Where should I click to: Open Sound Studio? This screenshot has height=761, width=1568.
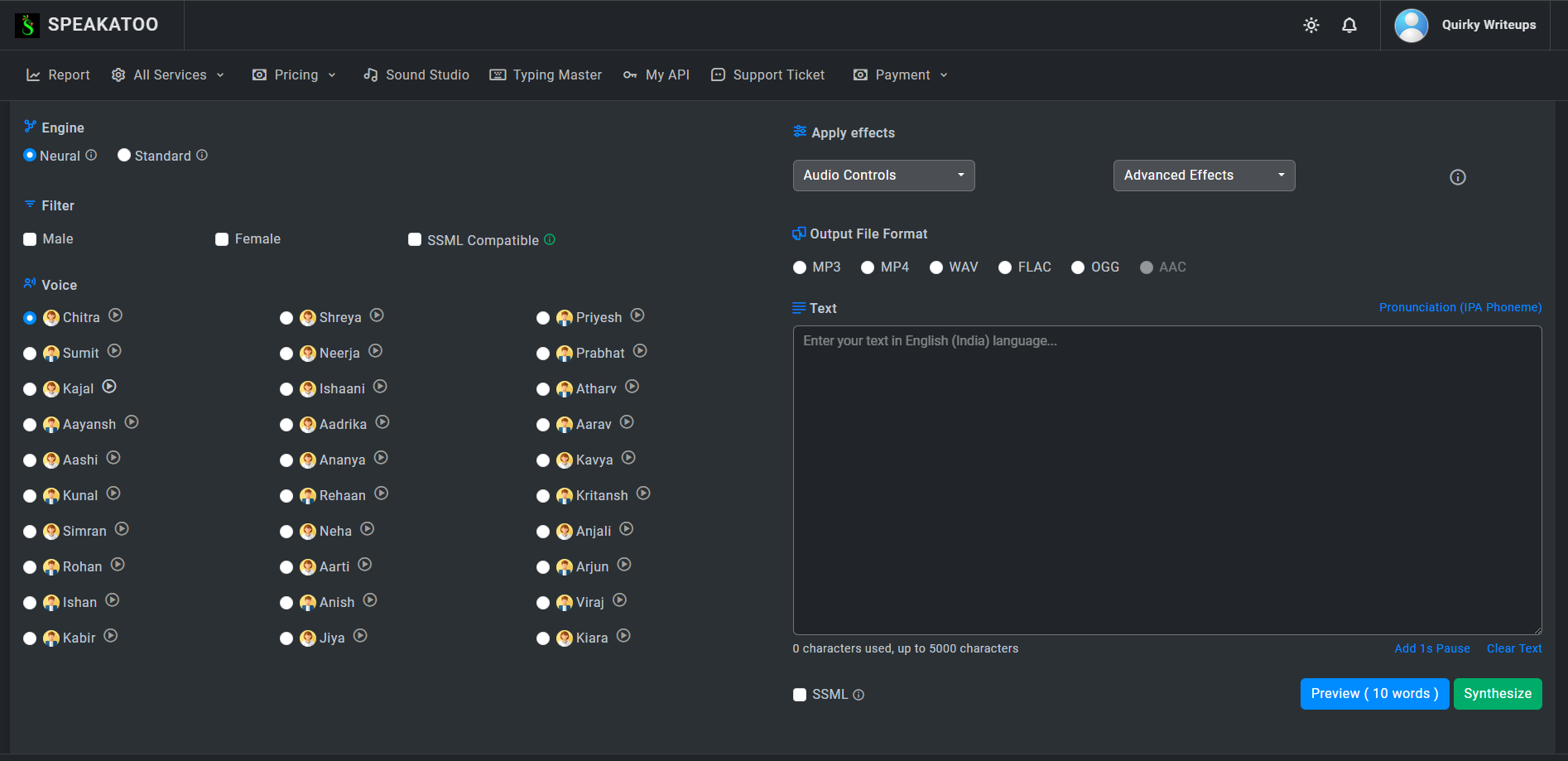coord(416,75)
